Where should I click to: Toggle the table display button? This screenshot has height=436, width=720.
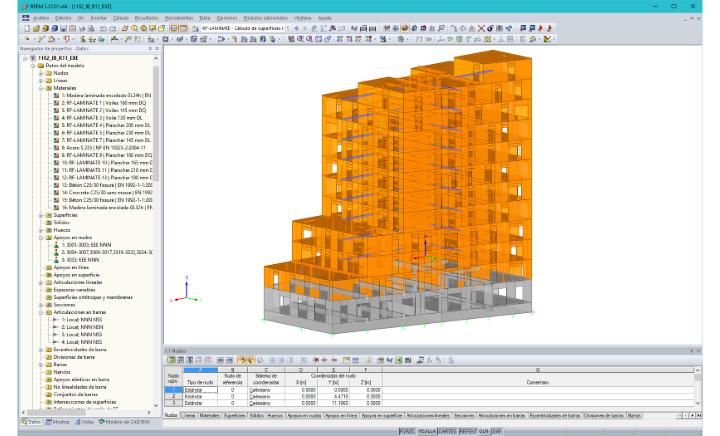183,28
